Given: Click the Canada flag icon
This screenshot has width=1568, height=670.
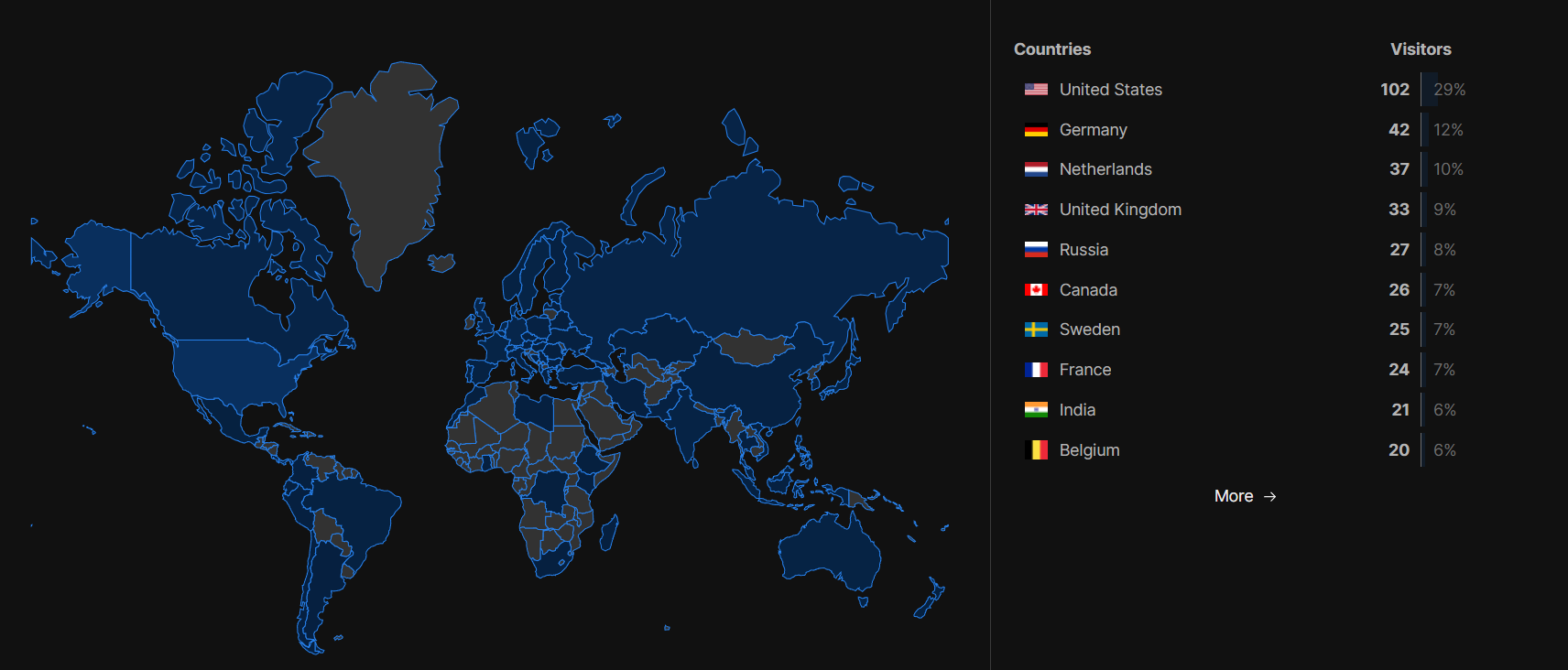Looking at the screenshot, I should pos(1036,290).
